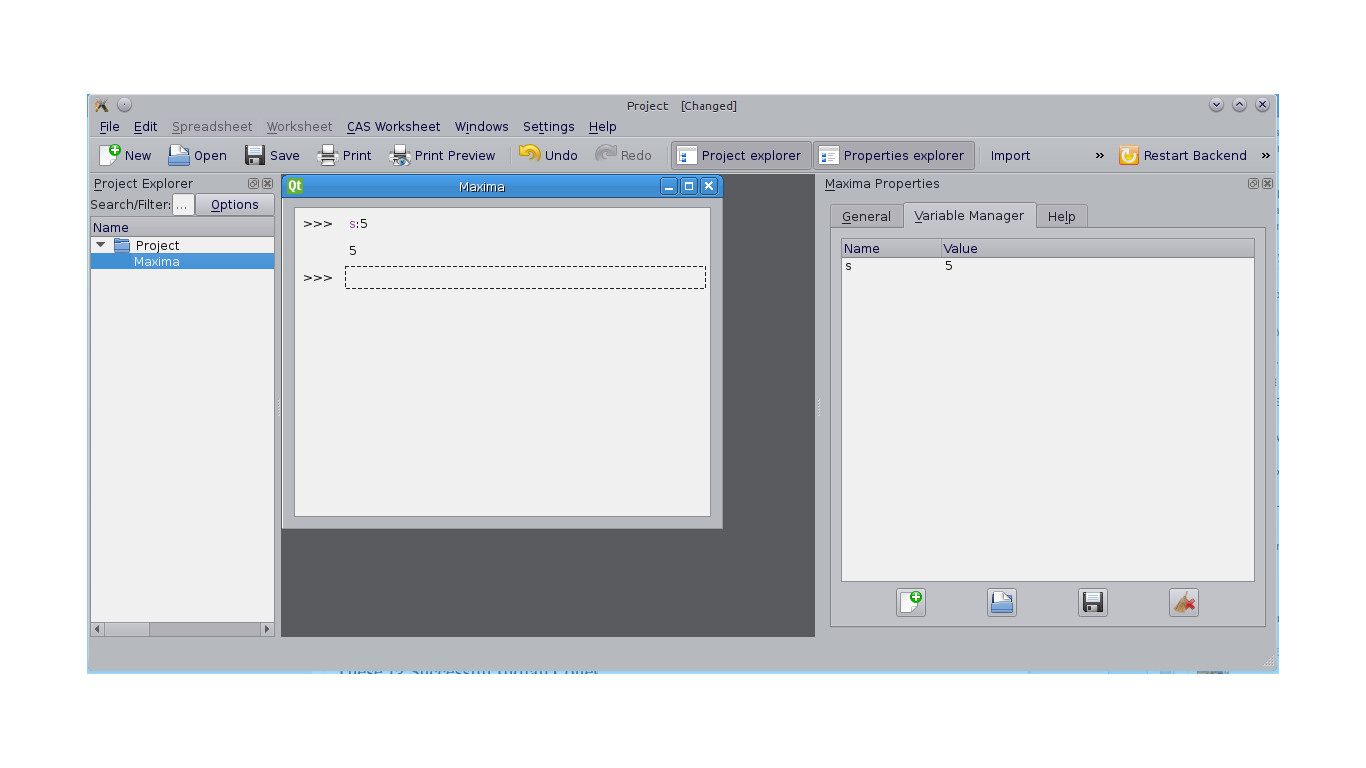Save variables with the floppy disk icon
This screenshot has height=768, width=1366.
tap(1092, 601)
